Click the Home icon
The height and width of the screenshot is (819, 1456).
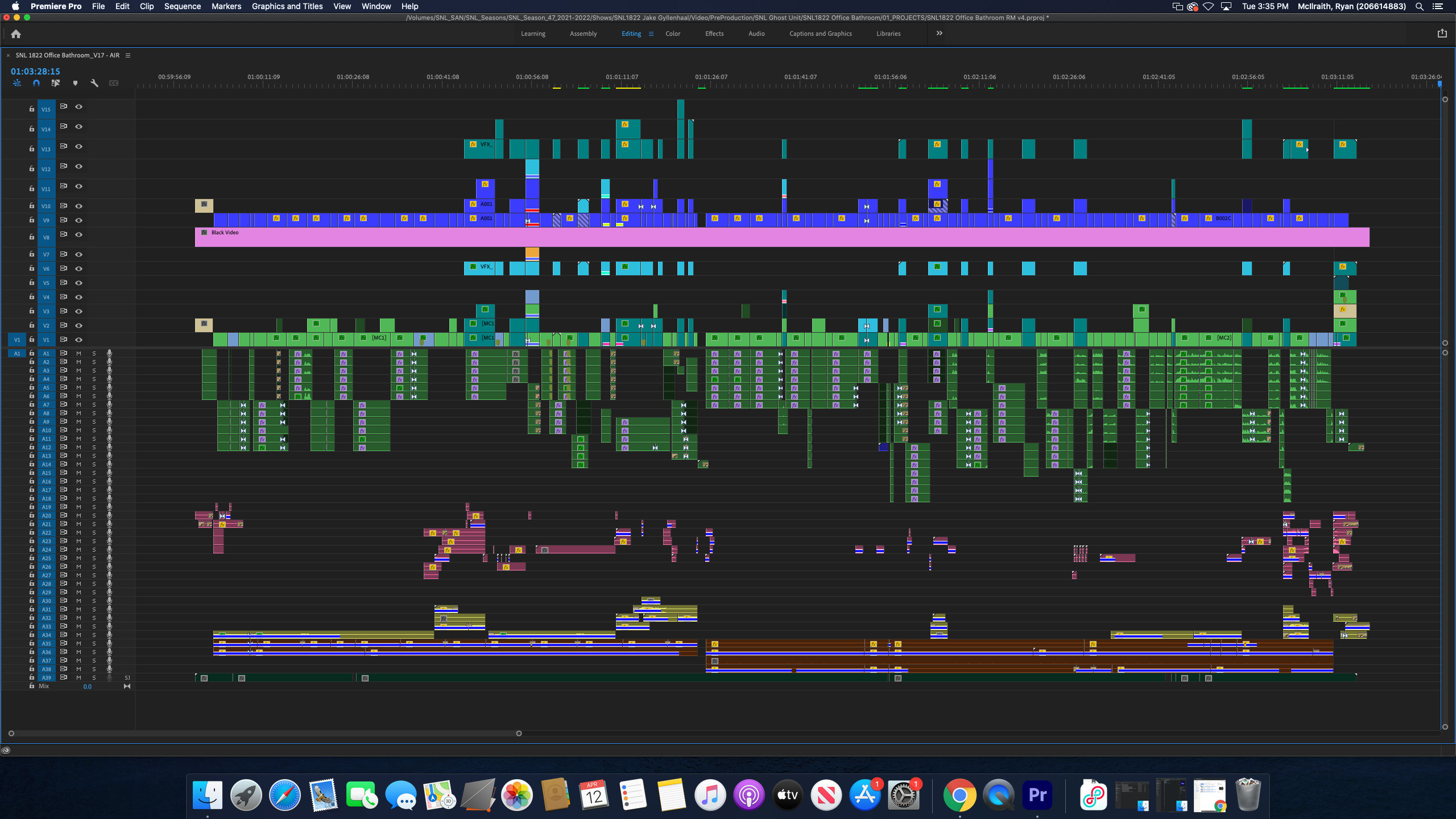(16, 34)
